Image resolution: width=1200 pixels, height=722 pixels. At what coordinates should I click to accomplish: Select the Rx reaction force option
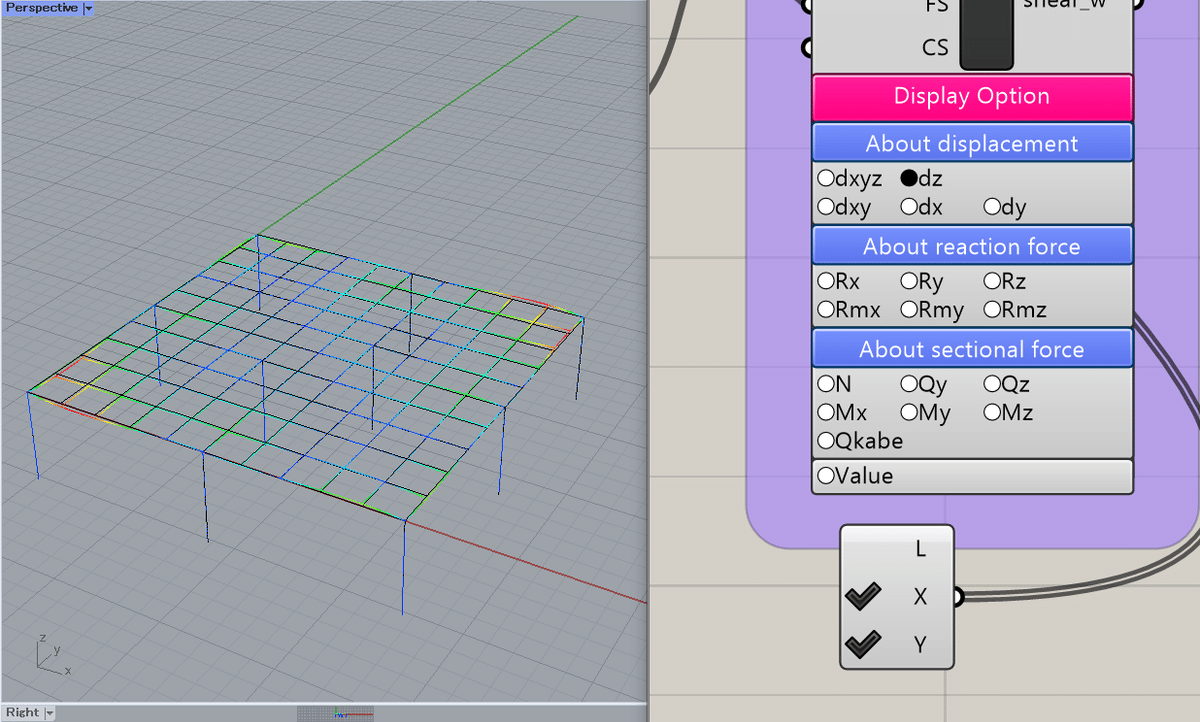click(x=826, y=282)
